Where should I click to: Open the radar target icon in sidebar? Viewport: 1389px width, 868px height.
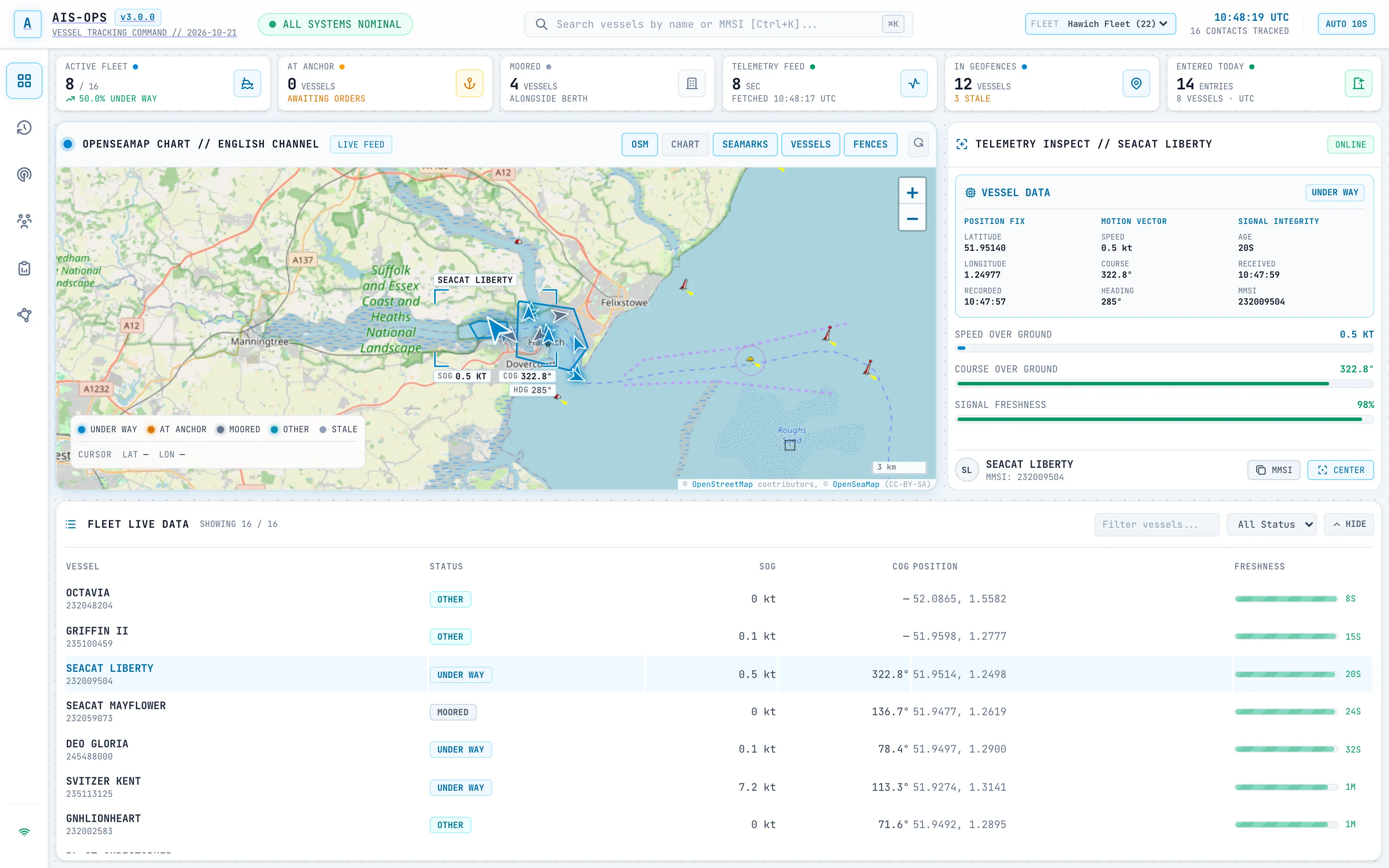(x=24, y=174)
